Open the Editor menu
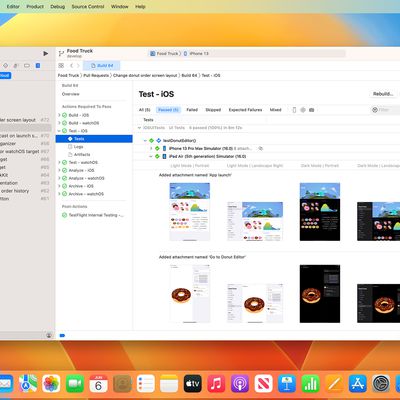Image resolution: width=400 pixels, height=400 pixels. click(x=13, y=6)
